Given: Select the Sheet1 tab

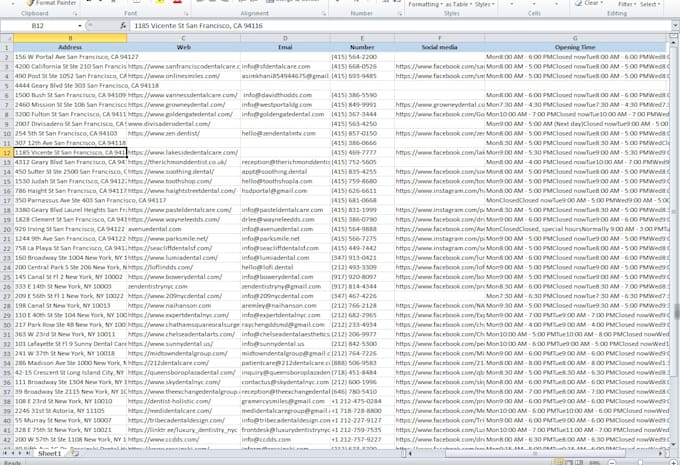Looking at the screenshot, I should click(49, 453).
